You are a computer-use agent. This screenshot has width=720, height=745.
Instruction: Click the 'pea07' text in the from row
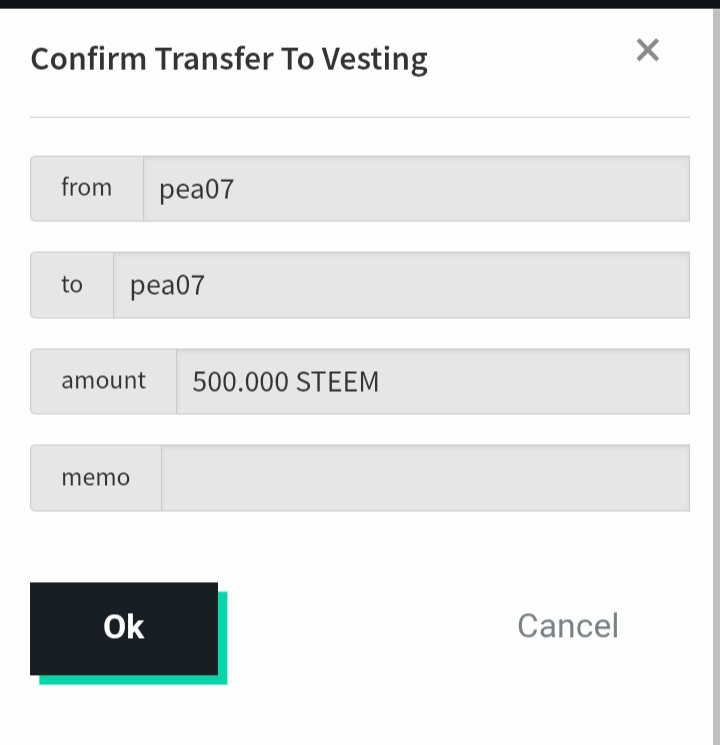pos(197,189)
